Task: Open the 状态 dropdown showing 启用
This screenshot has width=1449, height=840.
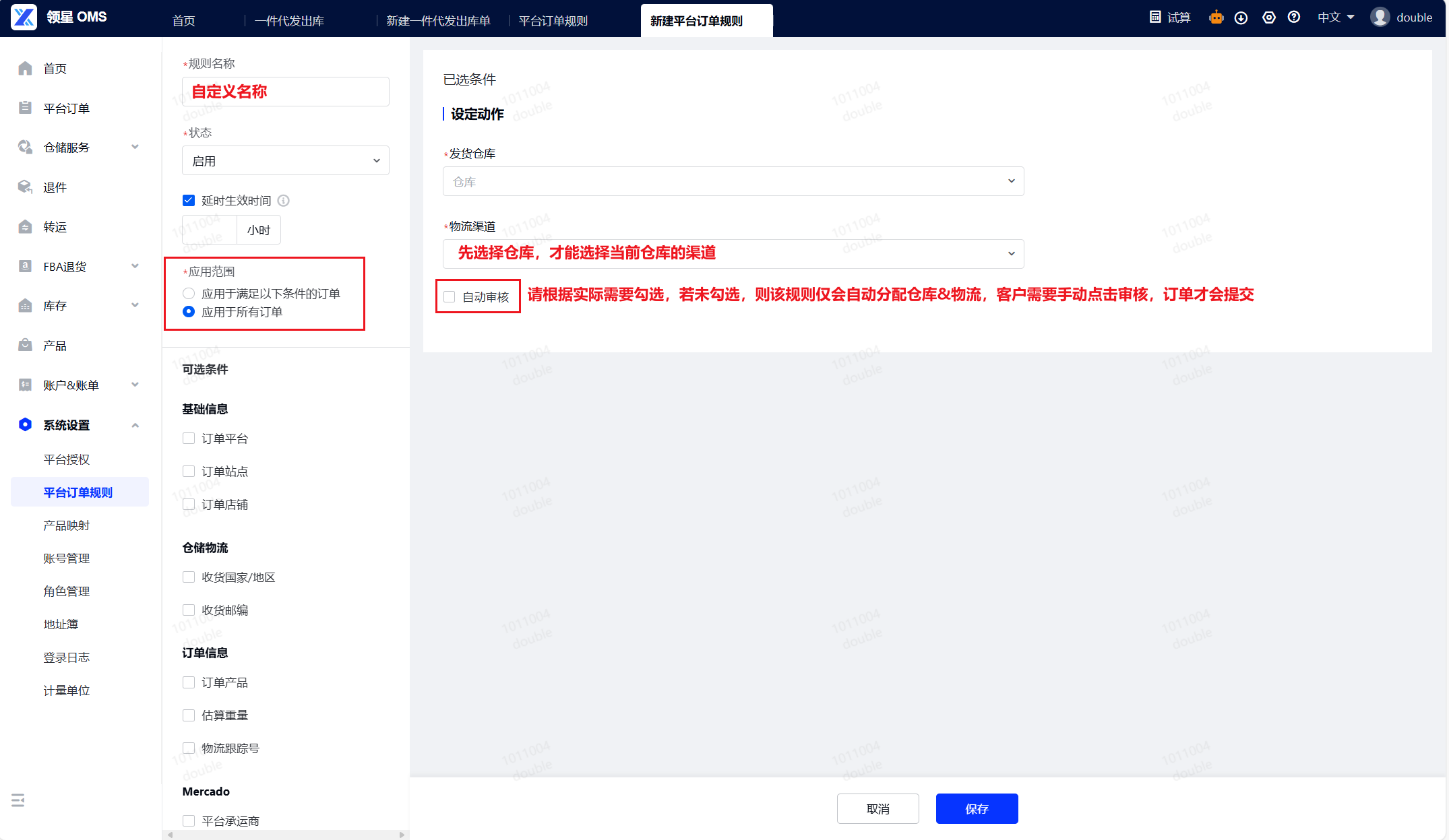Action: click(285, 161)
